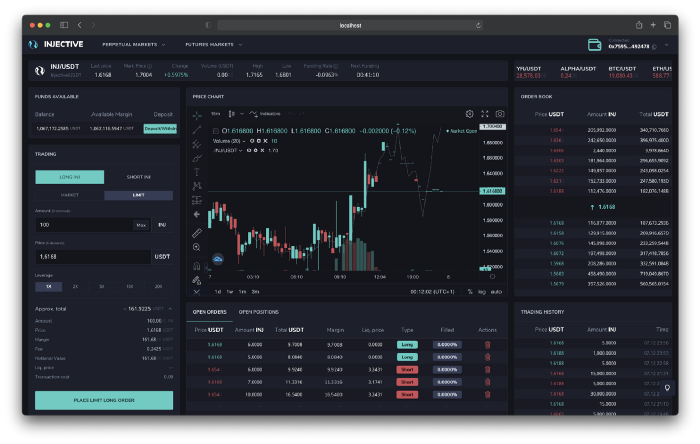Screen dimensions: 700x444
Task: Click the Max amount button
Action: coord(141,225)
